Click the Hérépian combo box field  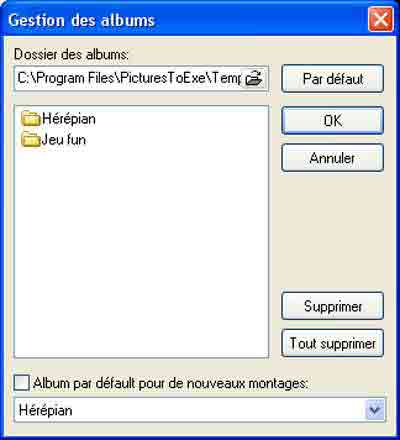click(199, 410)
